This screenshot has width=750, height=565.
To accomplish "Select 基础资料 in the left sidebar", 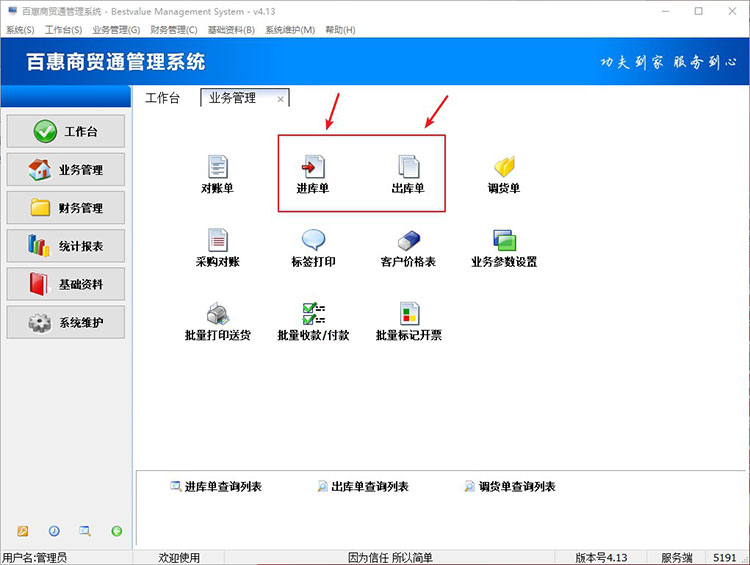I will 66,284.
